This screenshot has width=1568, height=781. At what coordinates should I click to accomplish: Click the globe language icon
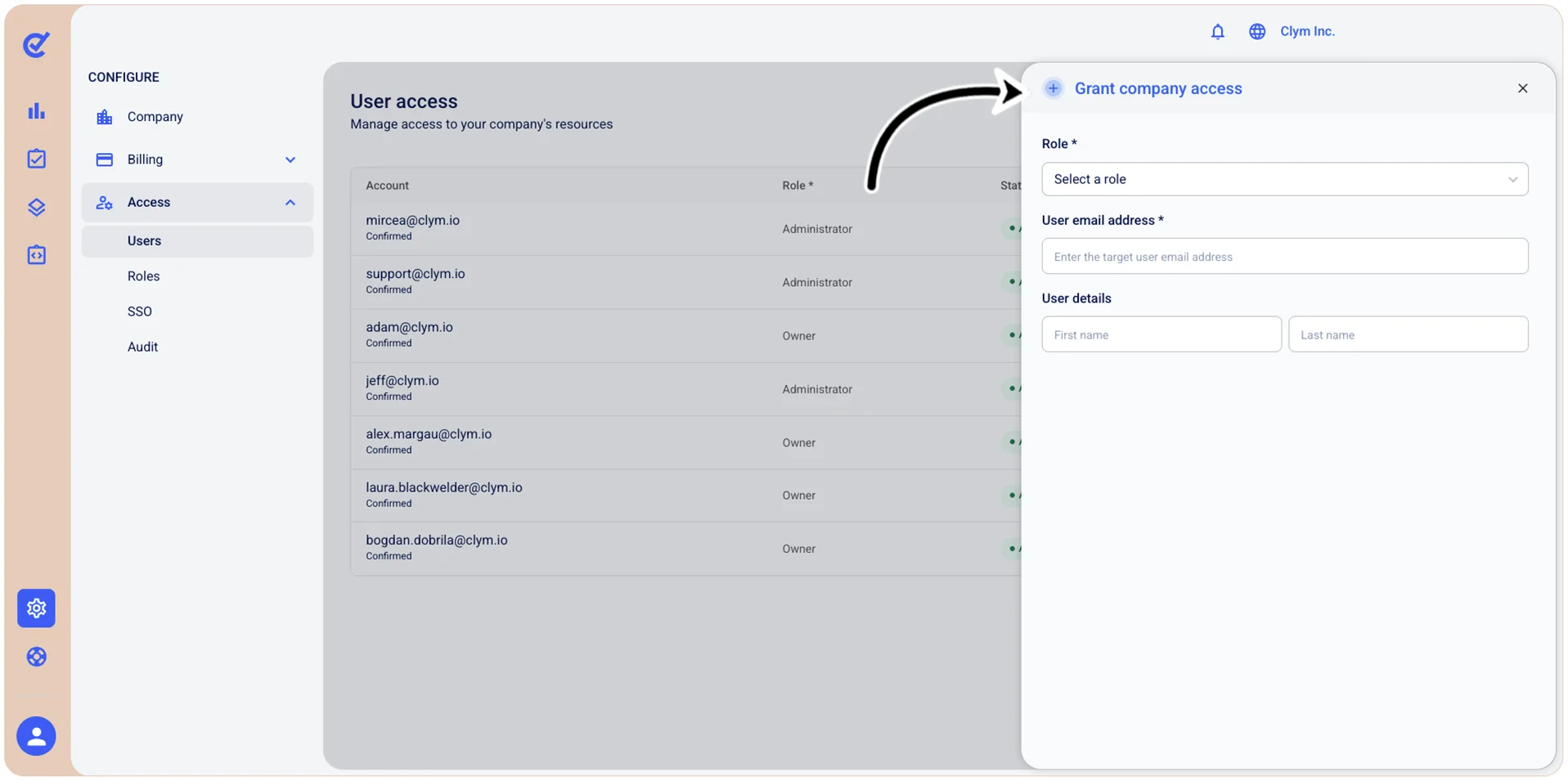click(x=1256, y=31)
